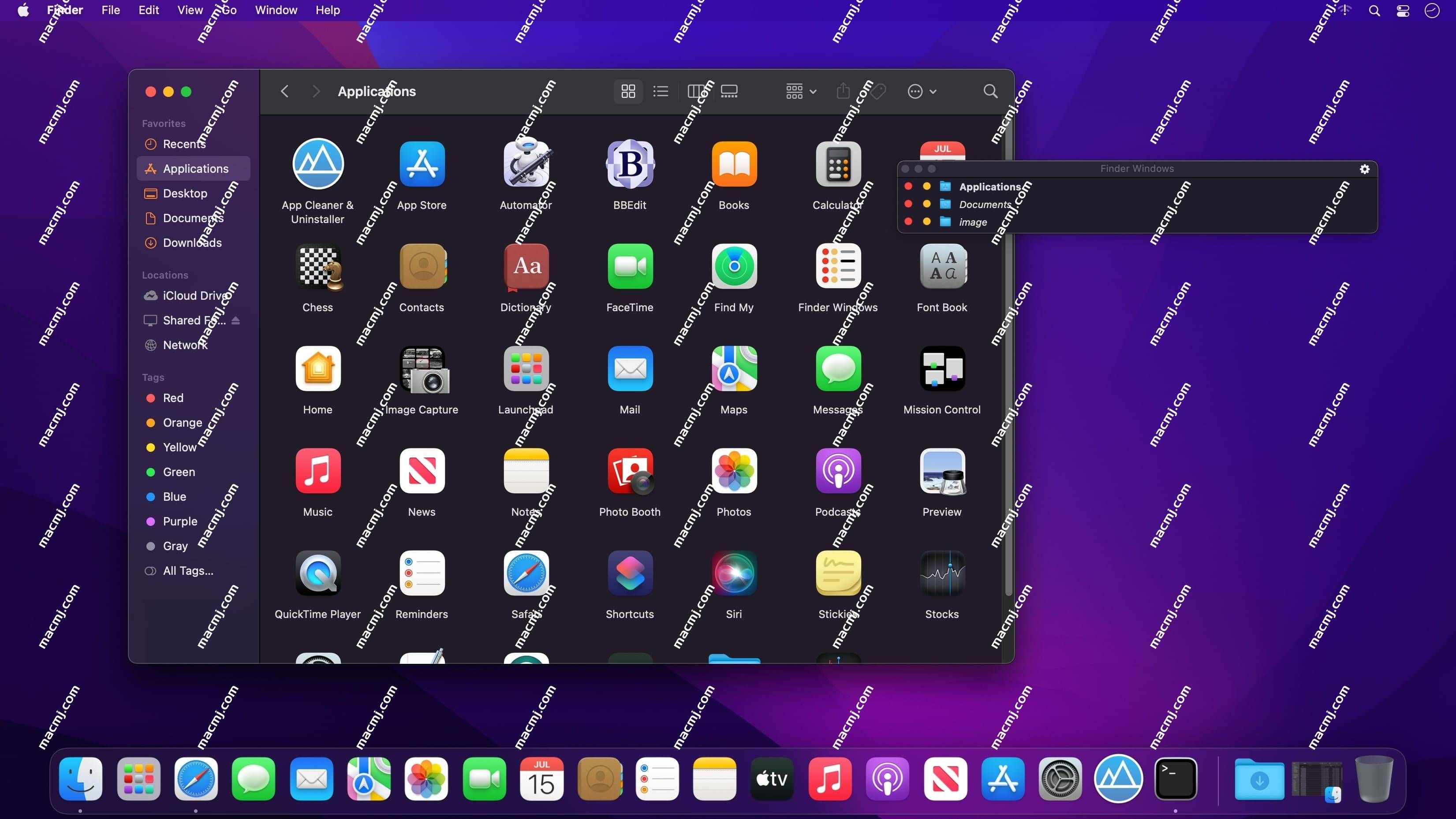Click Red tag in sidebar
Viewport: 1456px width, 819px height.
[x=172, y=398]
